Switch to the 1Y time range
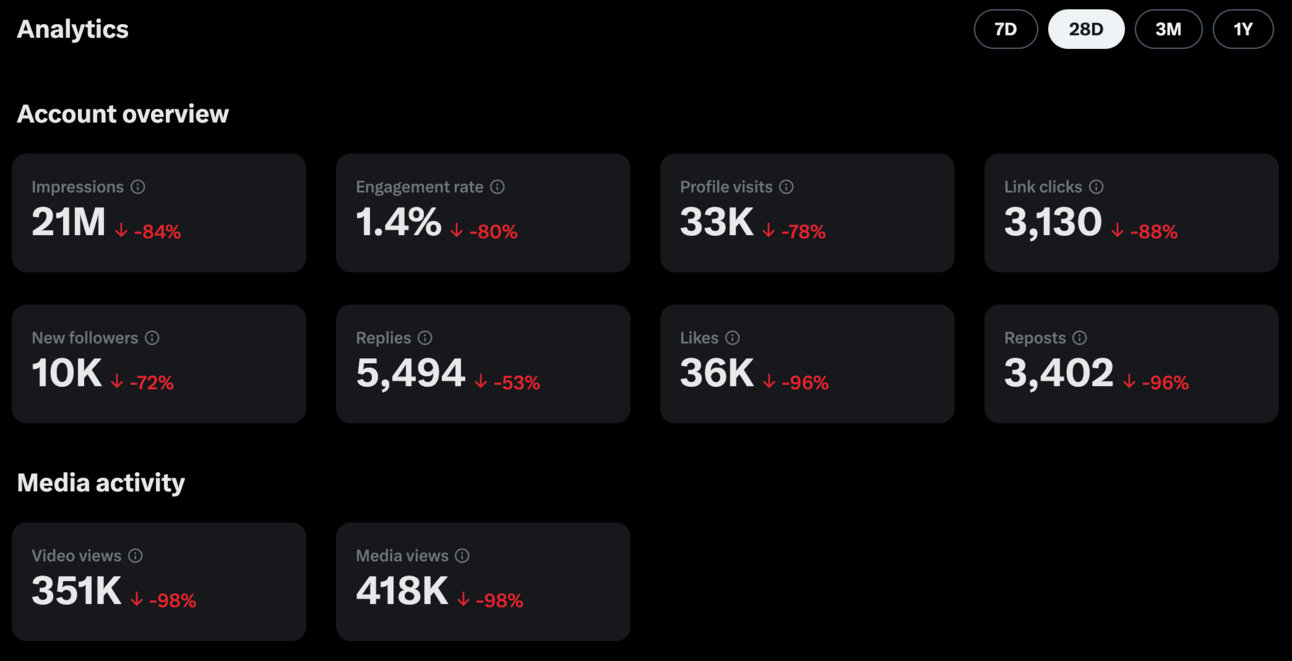1292x661 pixels. tap(1243, 29)
